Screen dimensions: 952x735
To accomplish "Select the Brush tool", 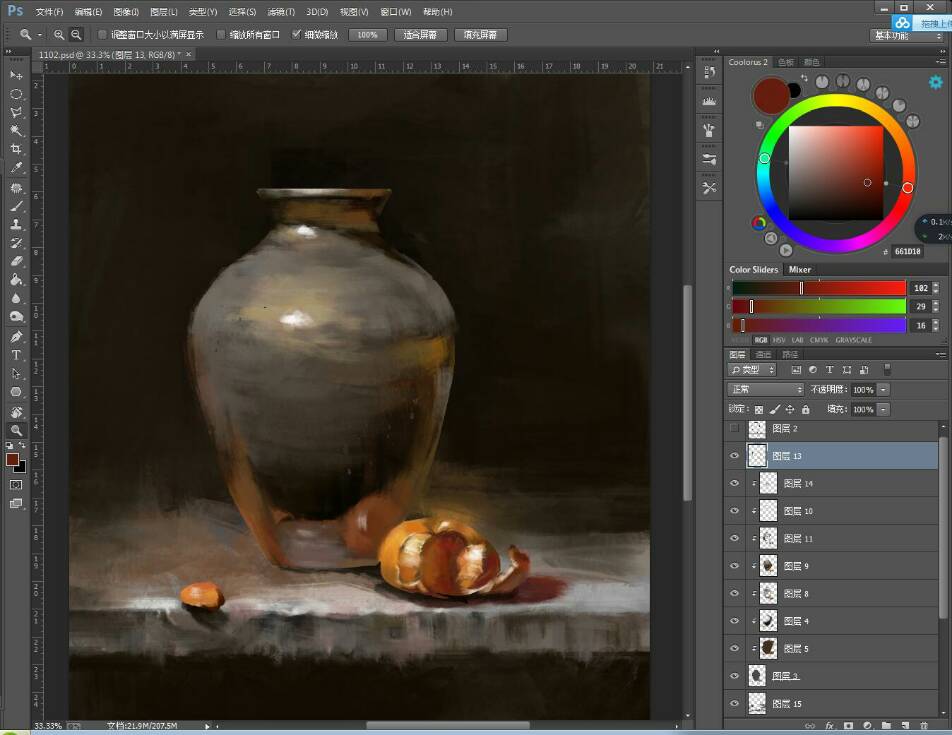I will click(x=16, y=206).
